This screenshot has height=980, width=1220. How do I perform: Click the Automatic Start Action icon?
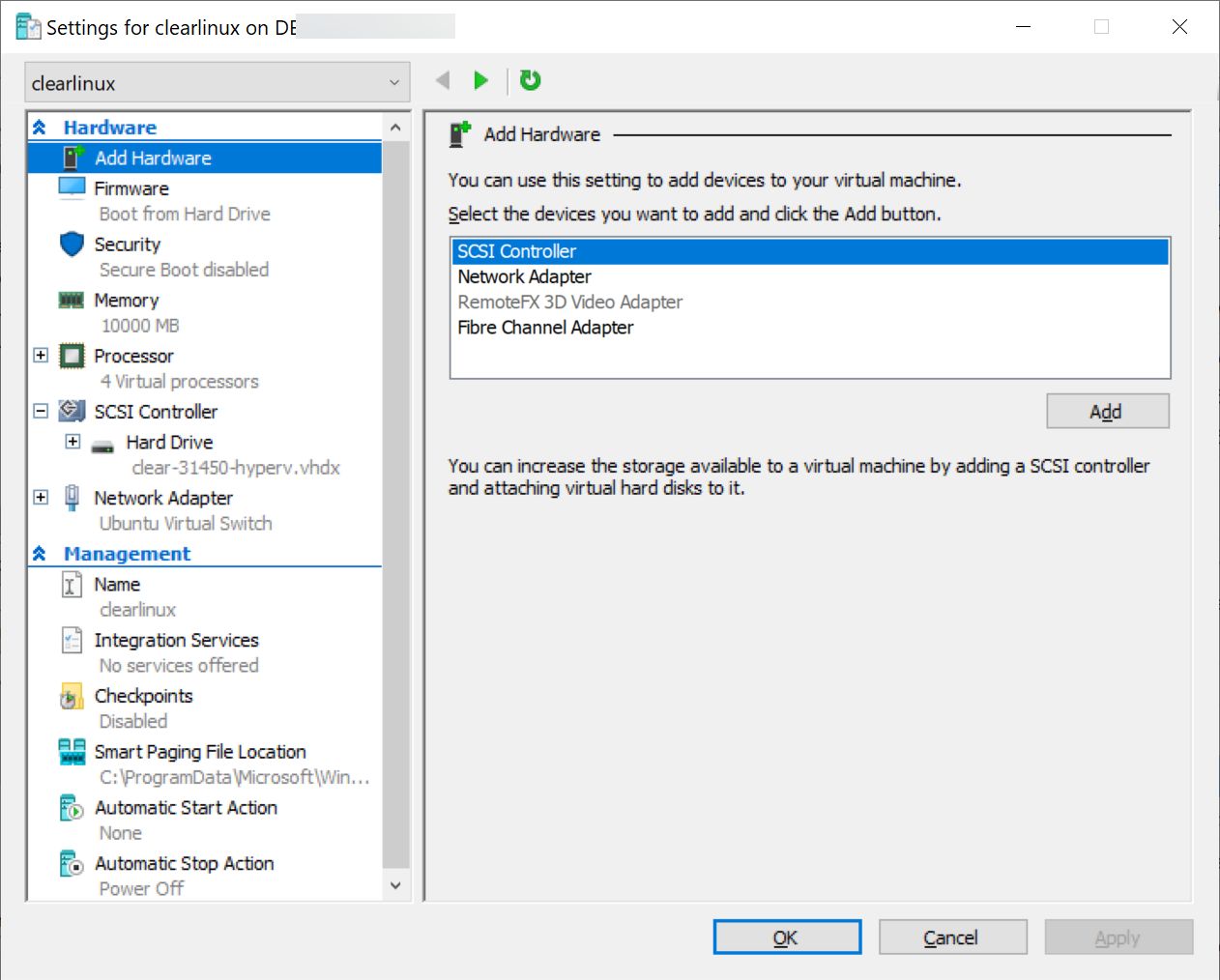tap(73, 807)
